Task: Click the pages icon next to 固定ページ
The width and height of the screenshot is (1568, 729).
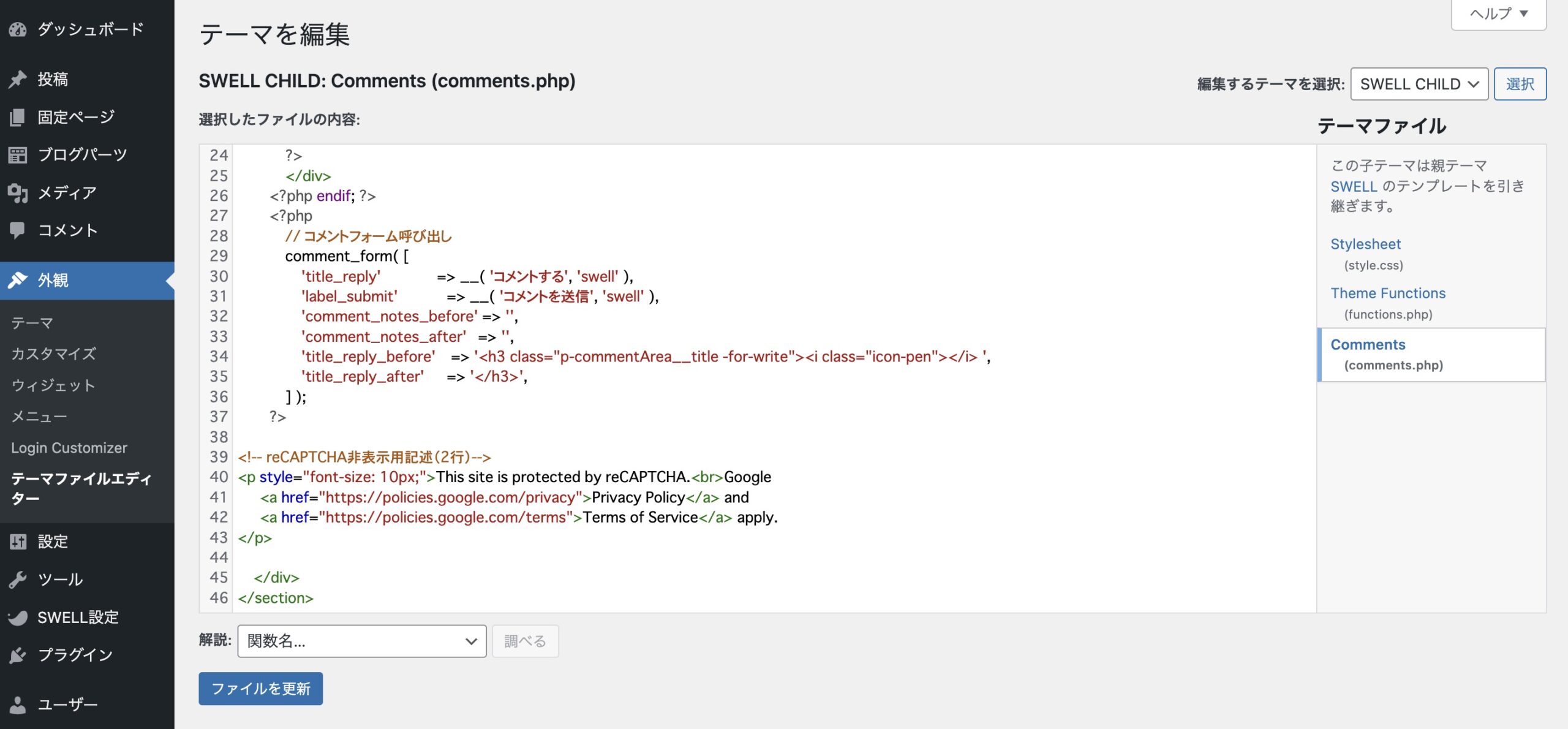Action: pyautogui.click(x=18, y=117)
